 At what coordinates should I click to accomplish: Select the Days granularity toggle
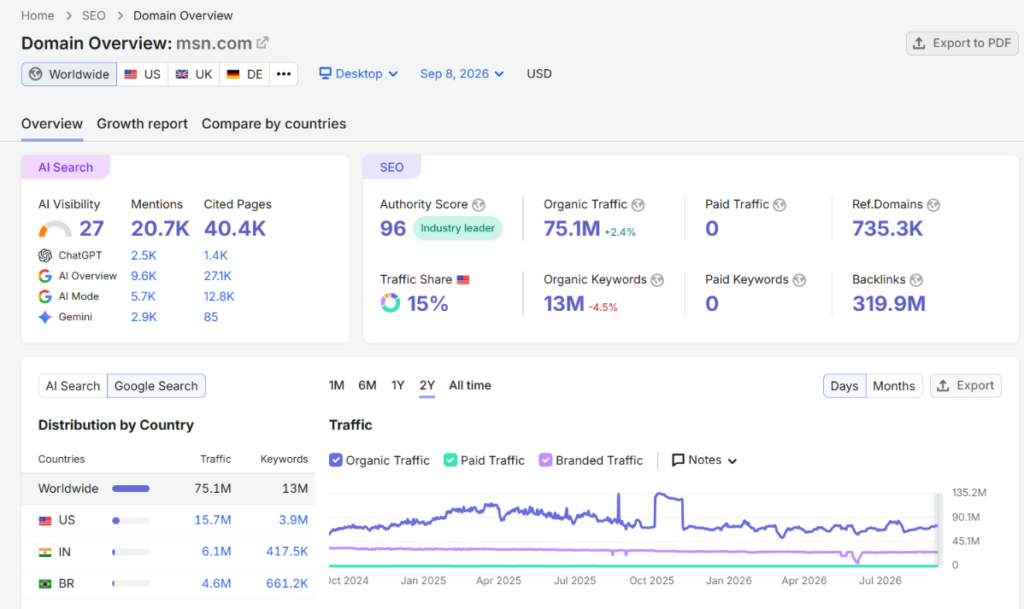(x=844, y=386)
